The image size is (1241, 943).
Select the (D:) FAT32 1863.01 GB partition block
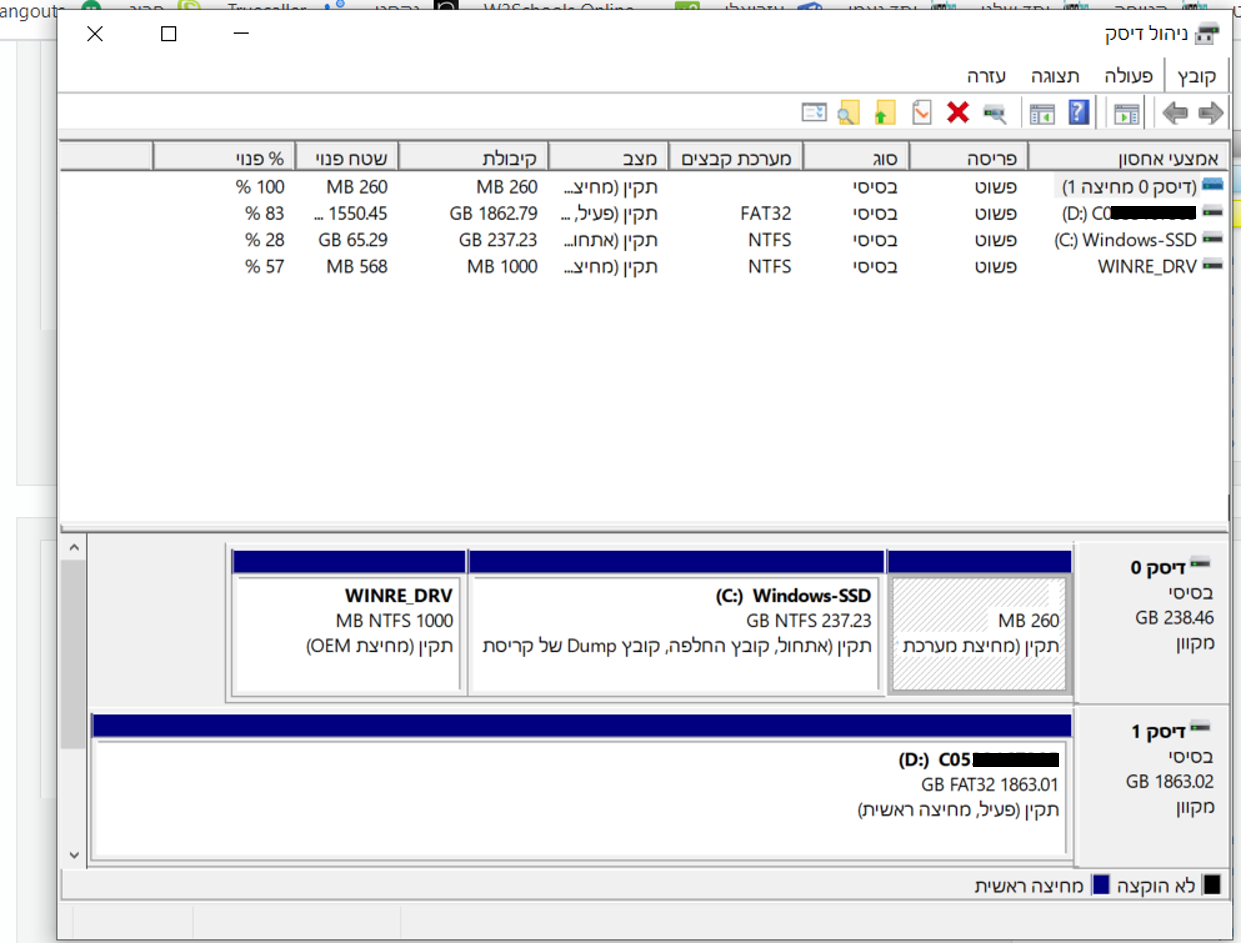[580, 800]
